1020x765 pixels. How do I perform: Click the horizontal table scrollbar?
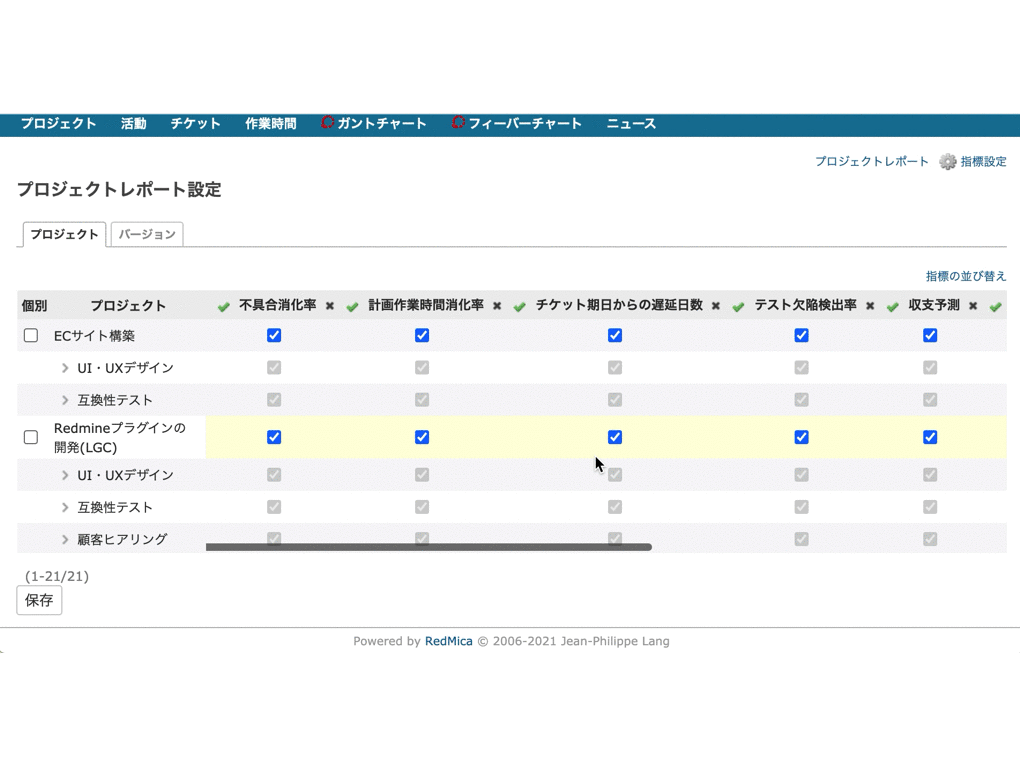pyautogui.click(x=429, y=547)
